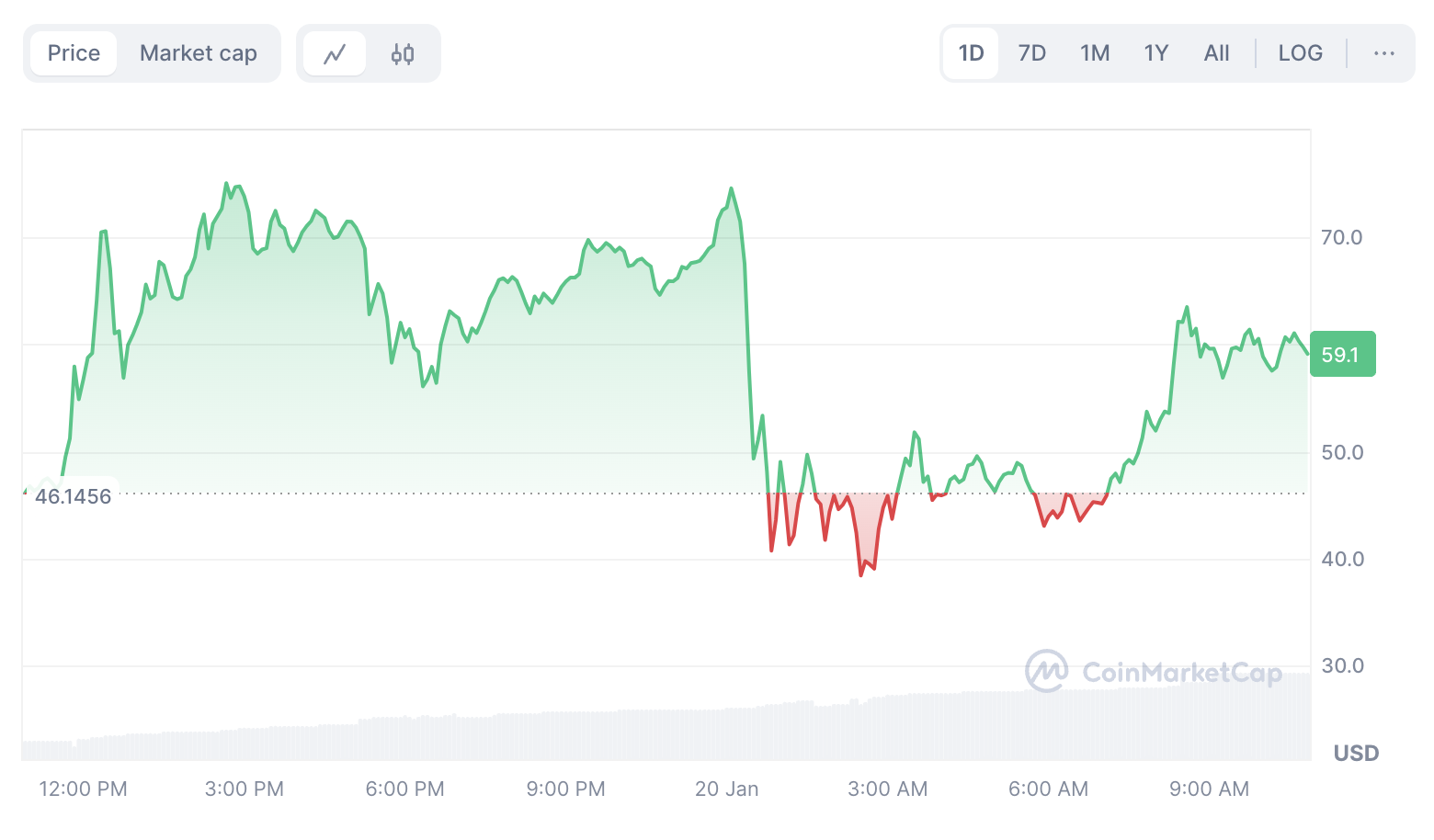Choose the 7D time range
This screenshot has width=1434, height=840.
[x=1031, y=53]
